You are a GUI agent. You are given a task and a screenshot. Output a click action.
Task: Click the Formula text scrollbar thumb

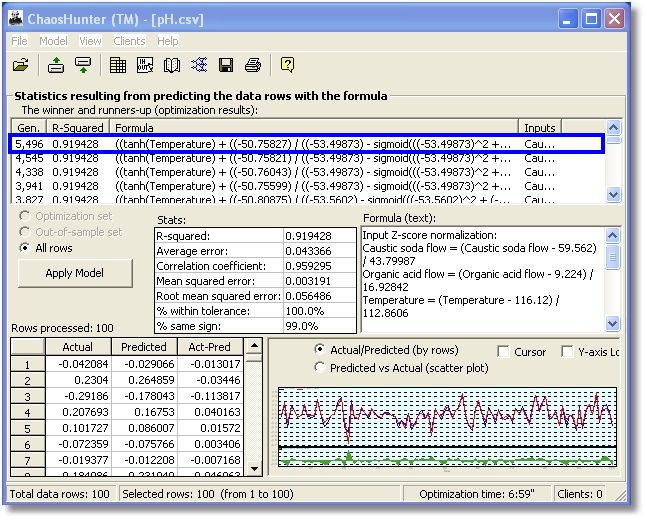613,257
